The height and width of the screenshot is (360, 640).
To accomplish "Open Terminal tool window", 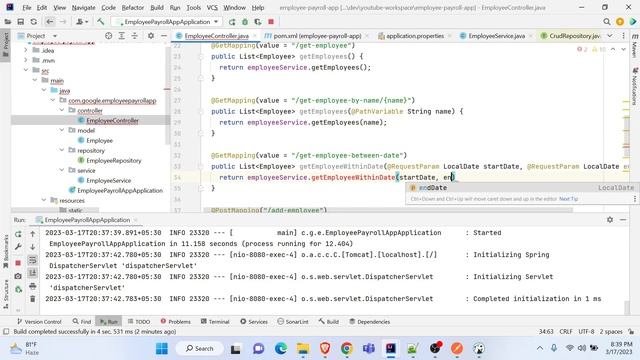I will [x=215, y=322].
